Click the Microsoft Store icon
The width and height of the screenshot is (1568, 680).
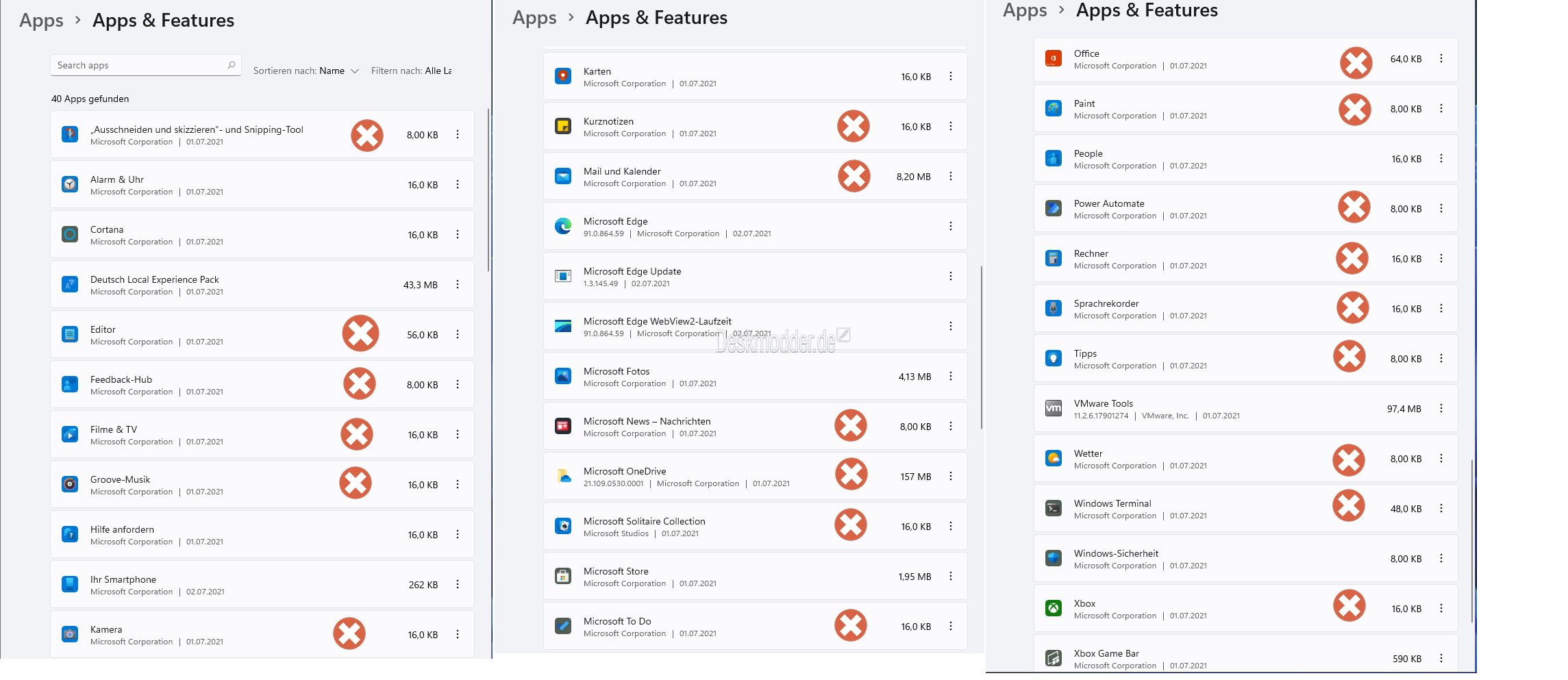(x=563, y=576)
